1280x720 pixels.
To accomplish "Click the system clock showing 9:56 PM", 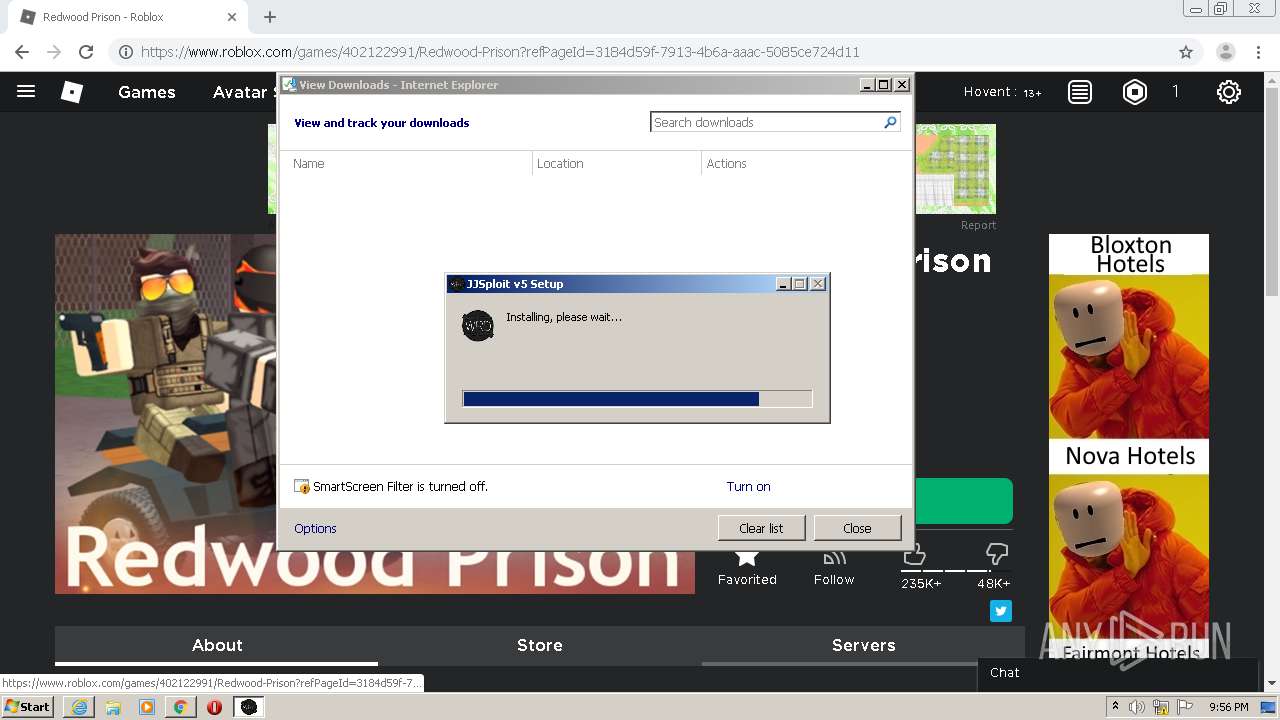I will click(1228, 707).
